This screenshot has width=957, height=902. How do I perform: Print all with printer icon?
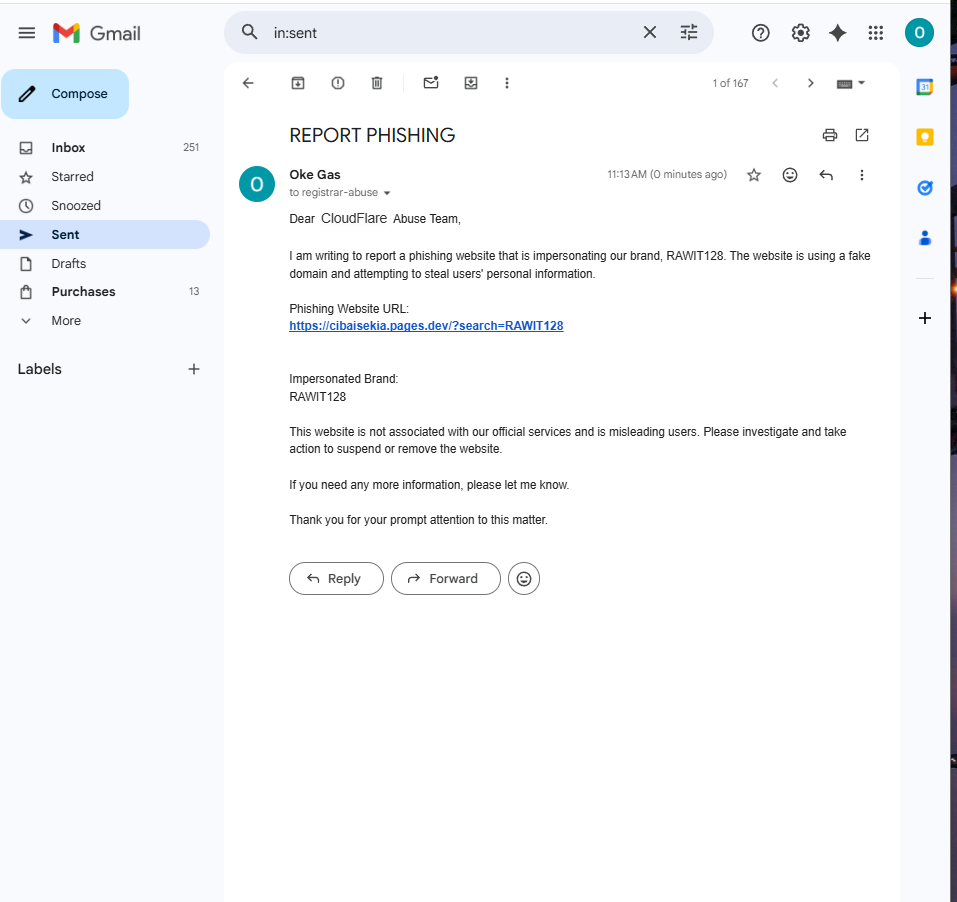pyautogui.click(x=829, y=135)
